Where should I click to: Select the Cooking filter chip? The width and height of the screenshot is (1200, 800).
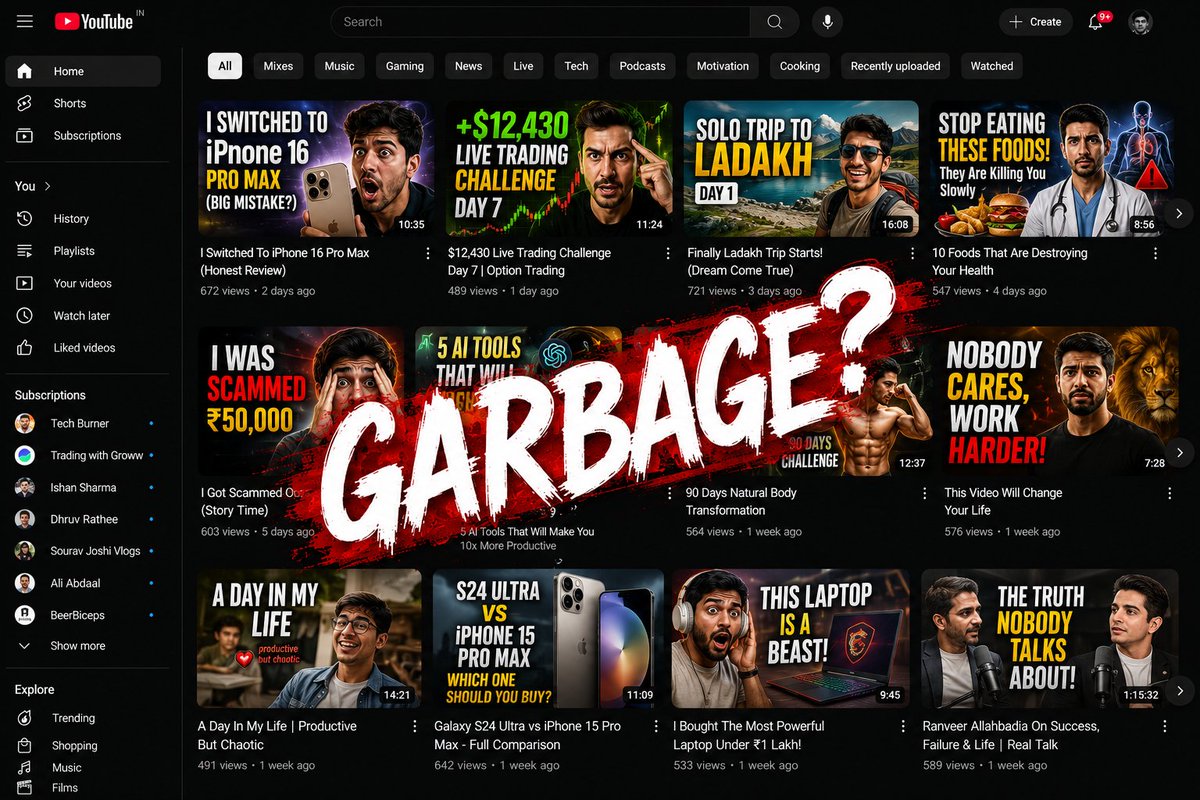point(800,66)
